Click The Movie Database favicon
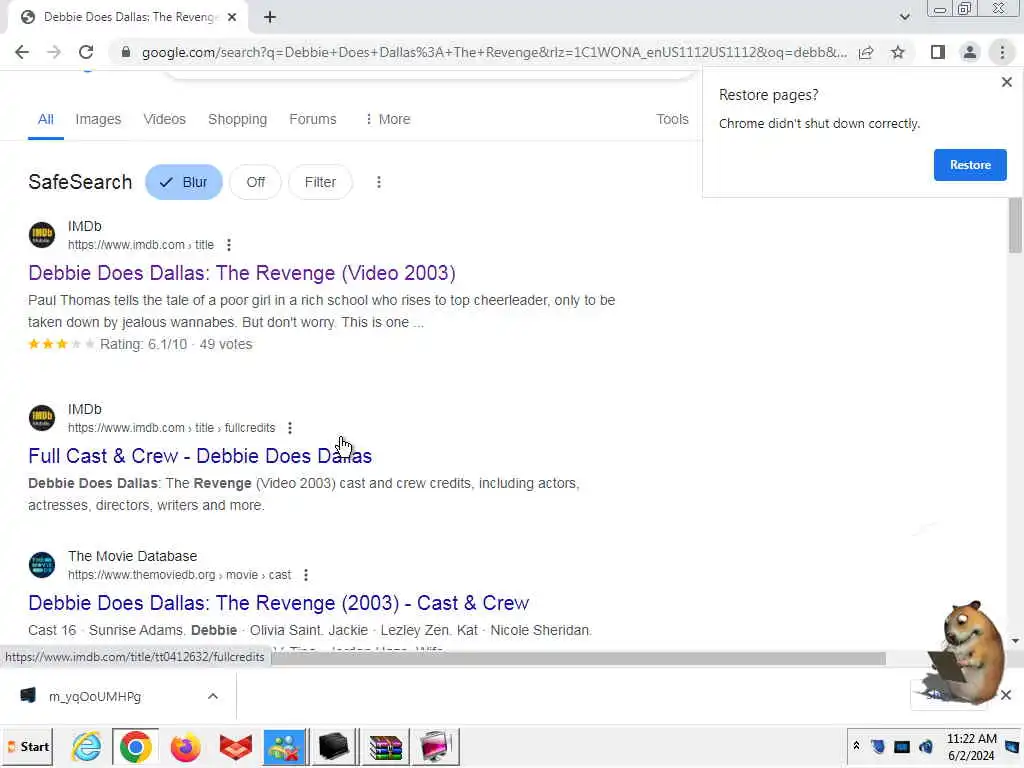The width and height of the screenshot is (1024, 768). (42, 565)
